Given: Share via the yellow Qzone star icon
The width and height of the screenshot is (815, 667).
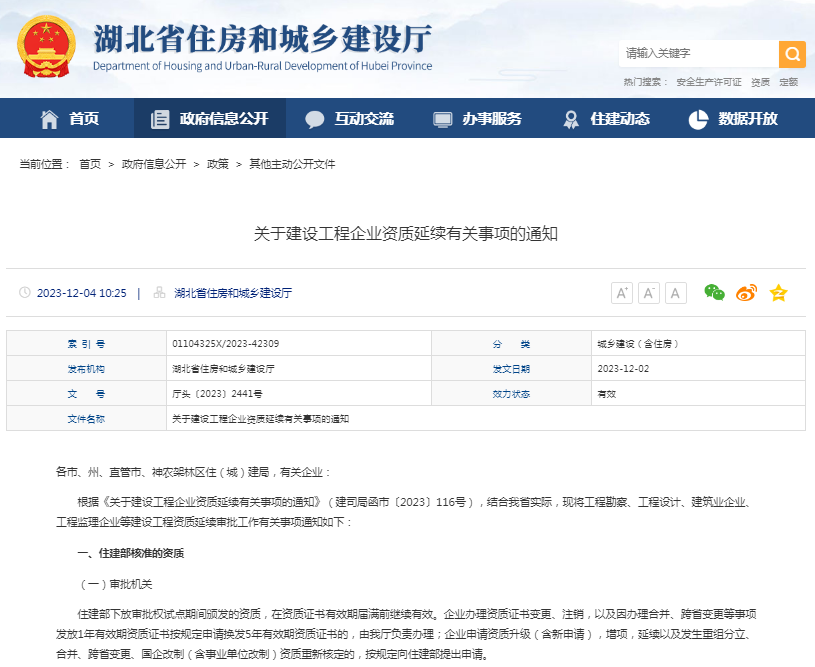Looking at the screenshot, I should click(778, 293).
